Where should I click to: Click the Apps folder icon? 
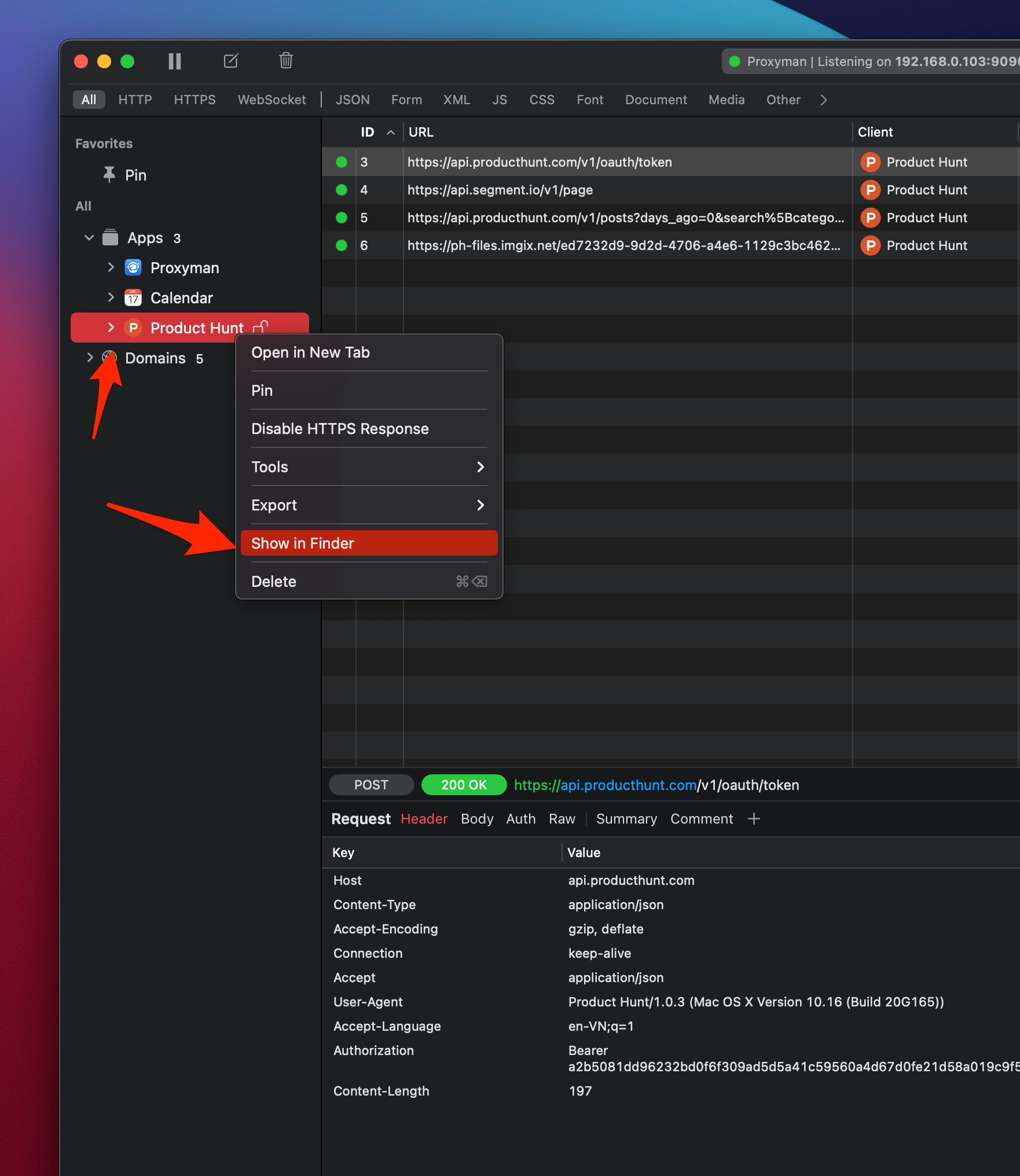[x=110, y=238]
